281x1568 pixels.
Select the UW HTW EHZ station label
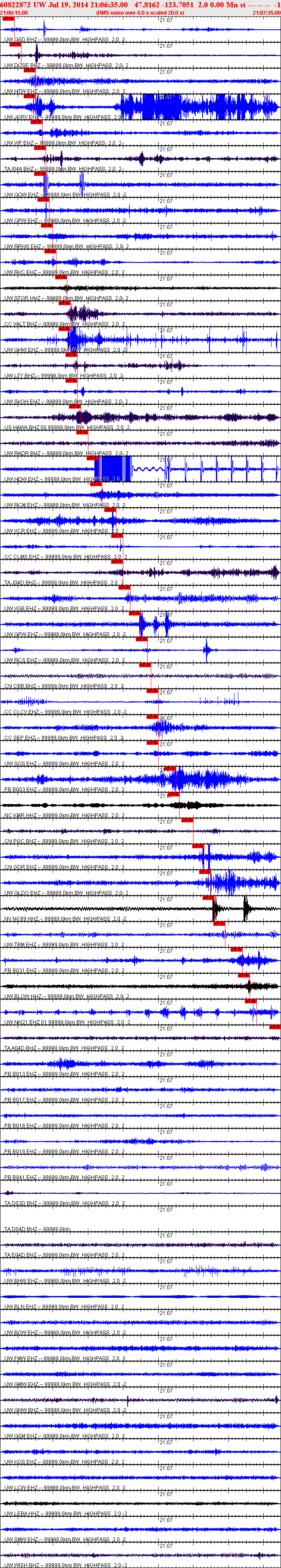pos(65,91)
